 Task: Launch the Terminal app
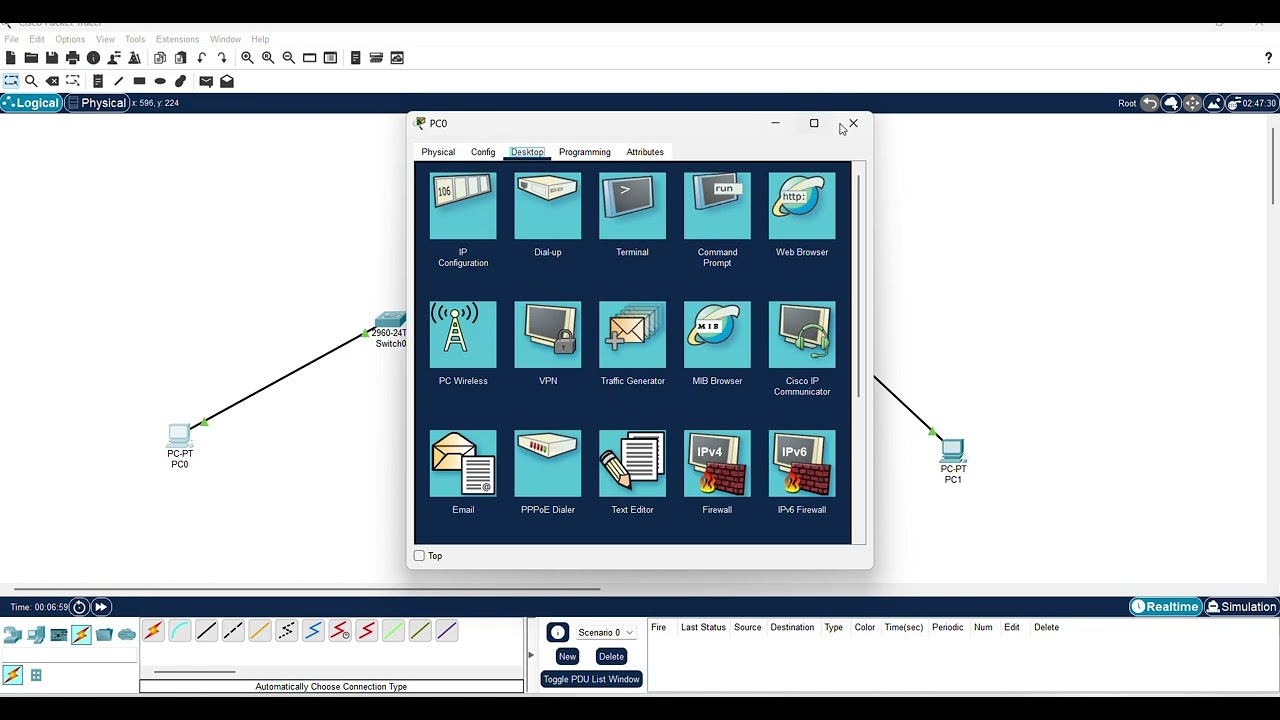pos(632,206)
